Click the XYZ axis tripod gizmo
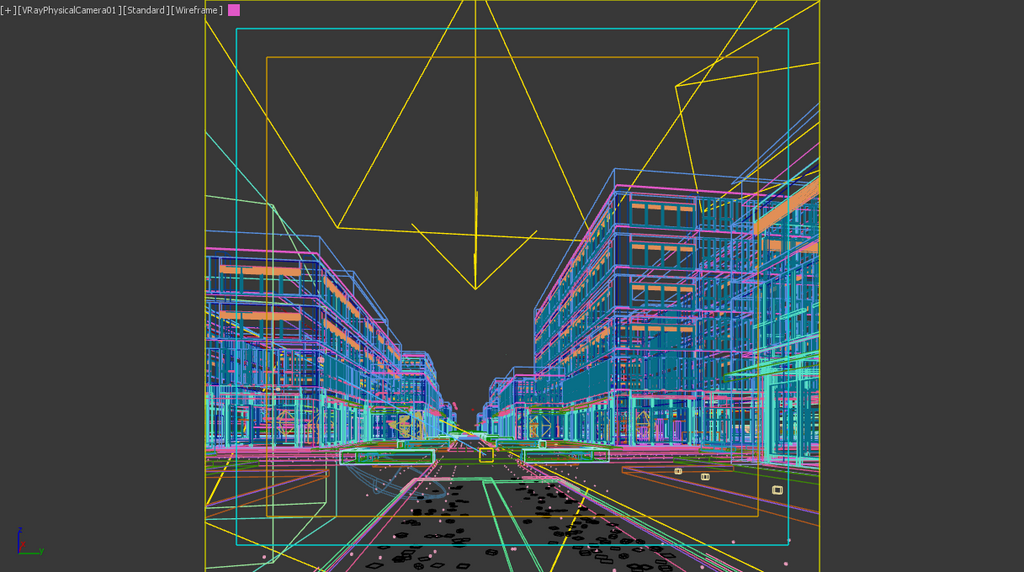Viewport: 1024px width, 572px height. [x=27, y=543]
